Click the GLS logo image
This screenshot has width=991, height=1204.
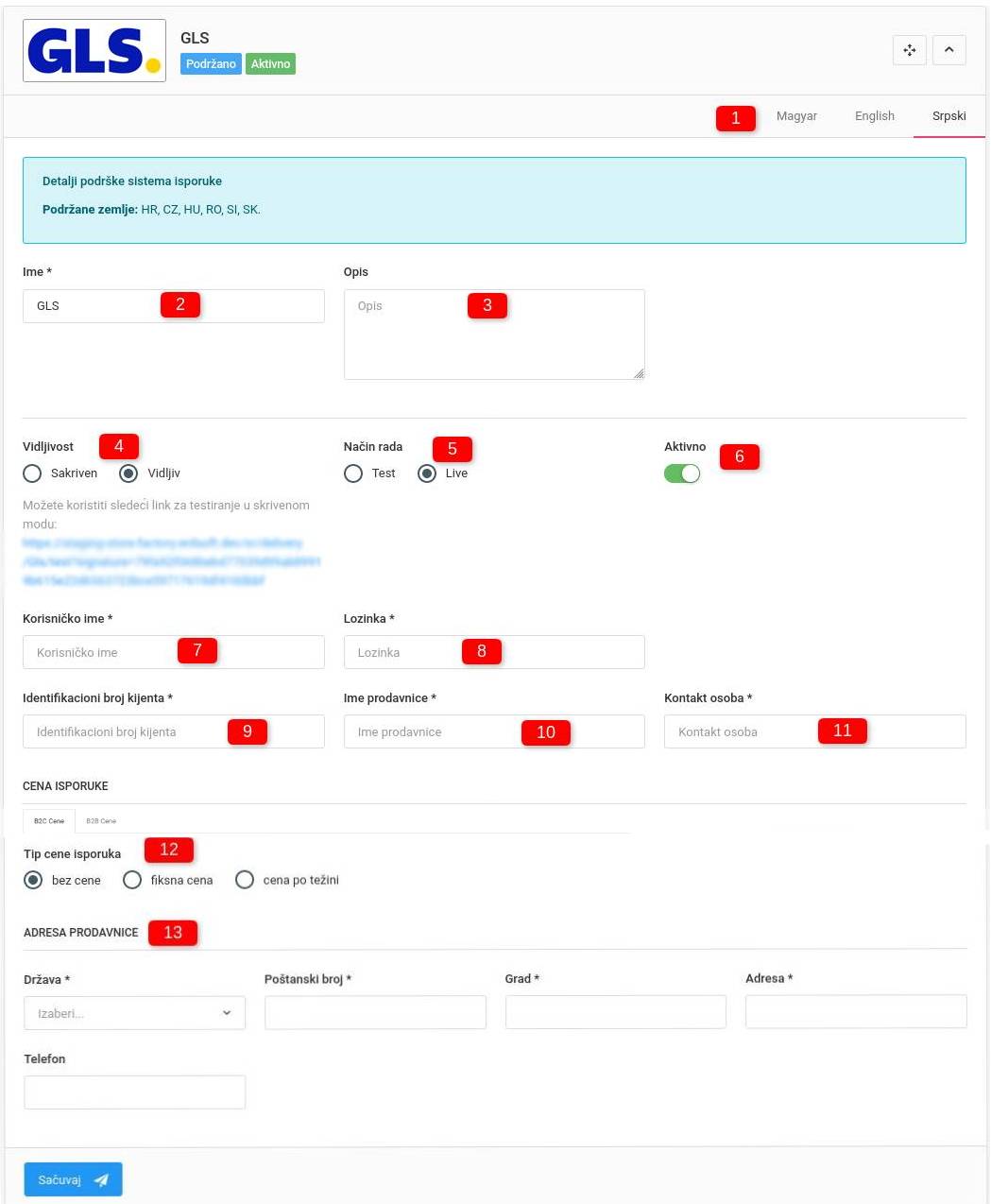click(94, 50)
